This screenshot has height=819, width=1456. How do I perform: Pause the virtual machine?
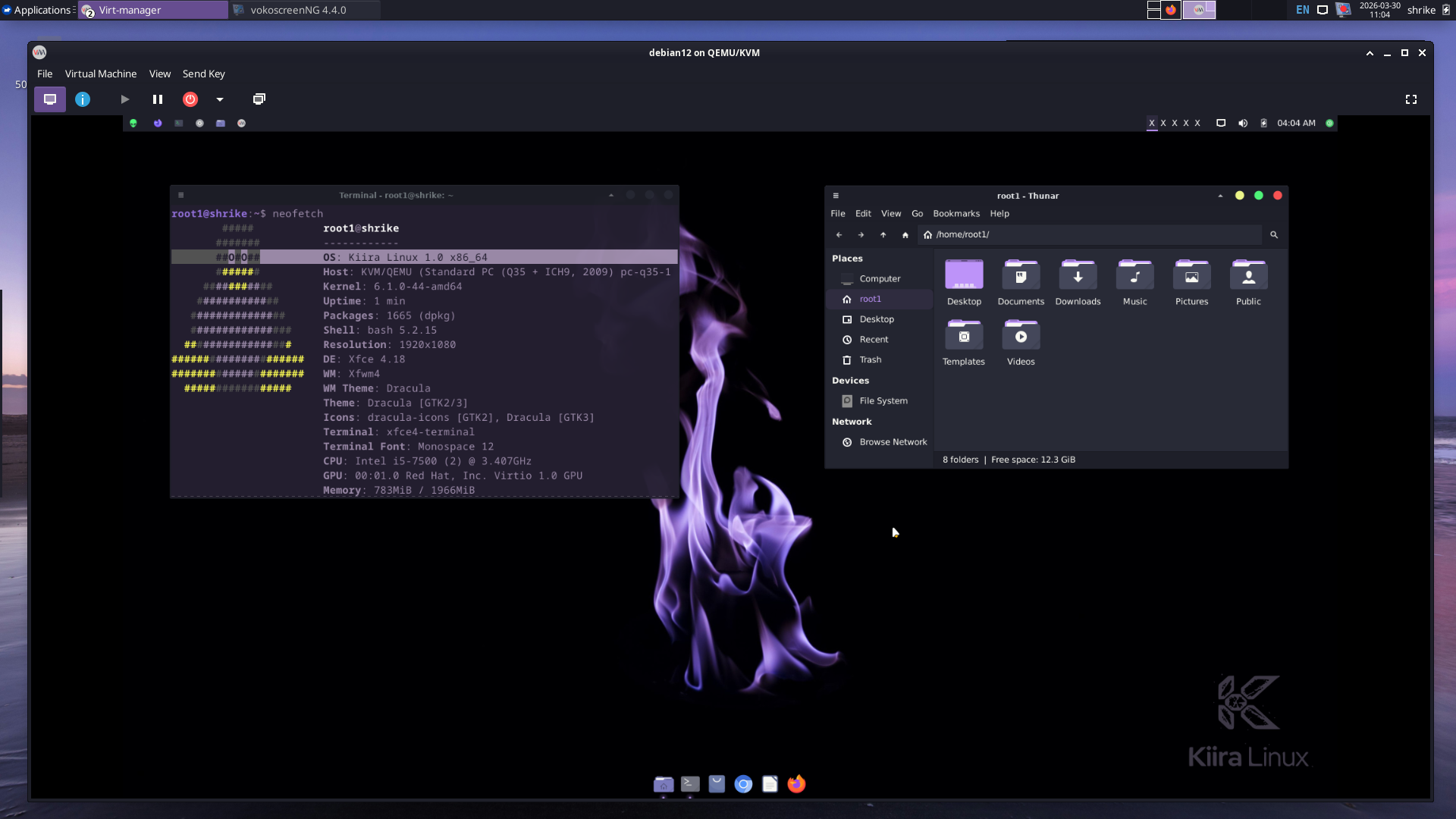158,99
